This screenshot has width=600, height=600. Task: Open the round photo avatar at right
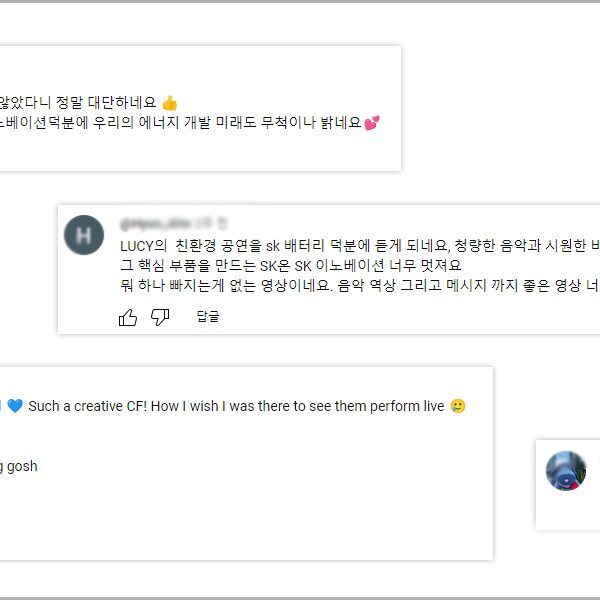click(x=566, y=471)
